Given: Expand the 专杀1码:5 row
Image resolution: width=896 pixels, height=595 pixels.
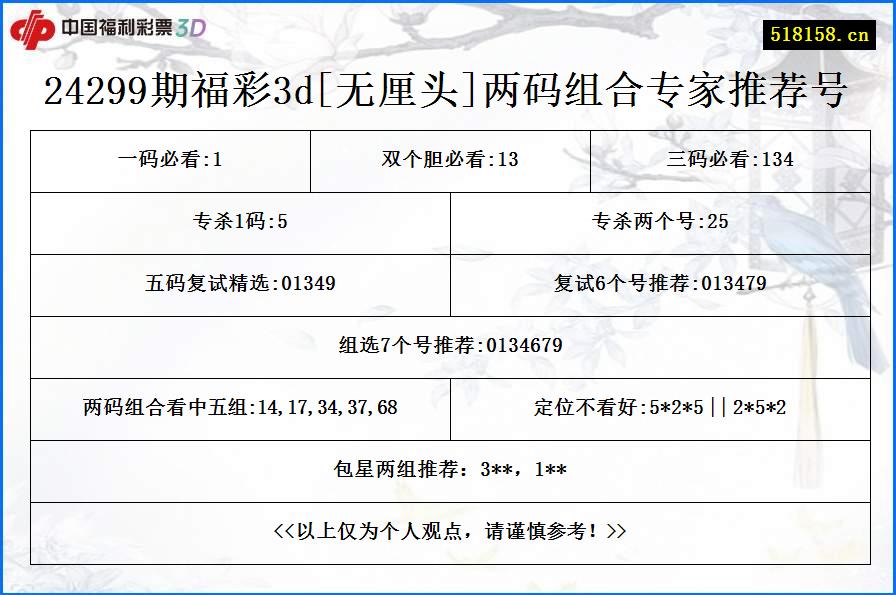Looking at the screenshot, I should pyautogui.click(x=238, y=222).
